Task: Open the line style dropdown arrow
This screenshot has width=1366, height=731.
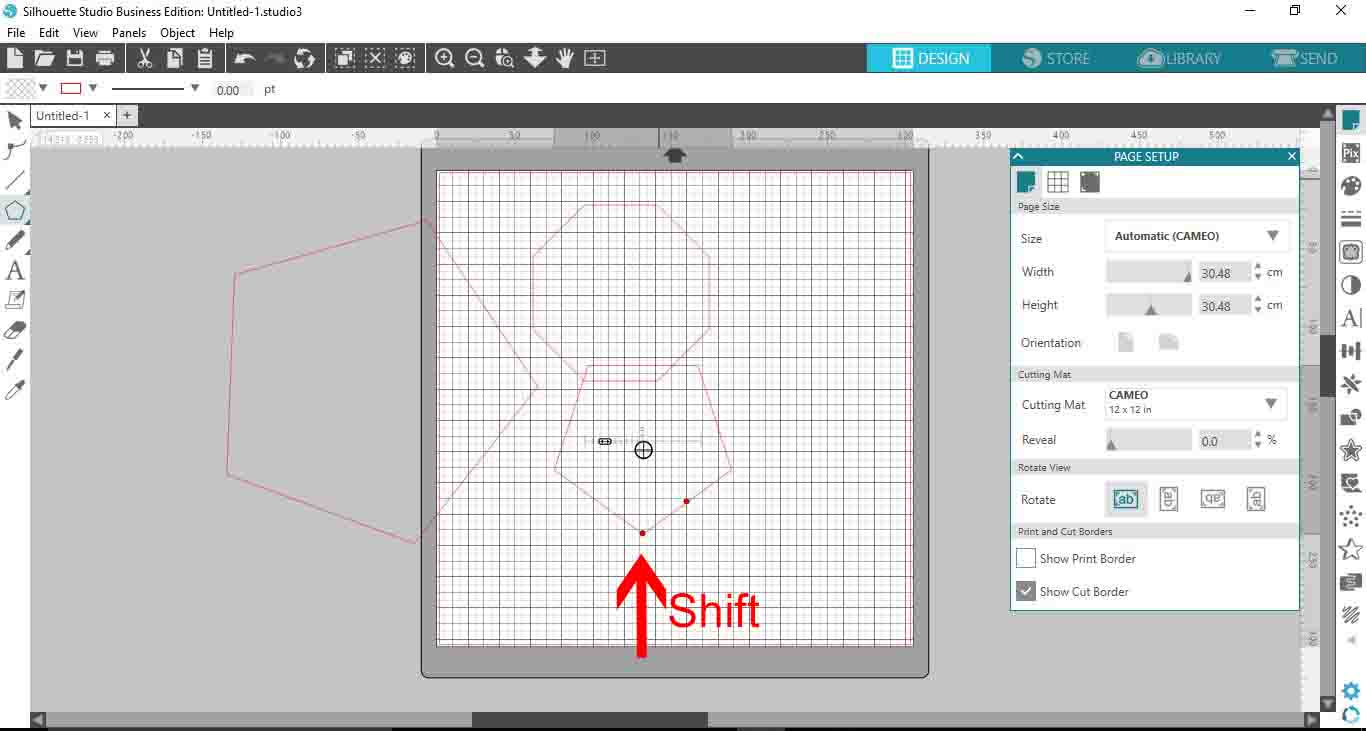Action: 195,88
